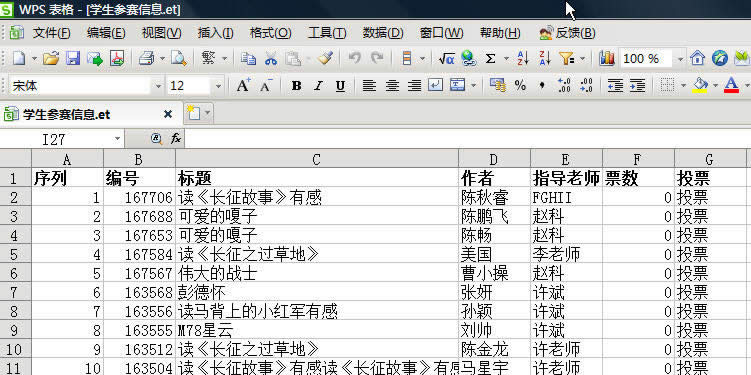The width and height of the screenshot is (751, 375).
Task: Increase font size with A+ icon
Action: [x=243, y=86]
